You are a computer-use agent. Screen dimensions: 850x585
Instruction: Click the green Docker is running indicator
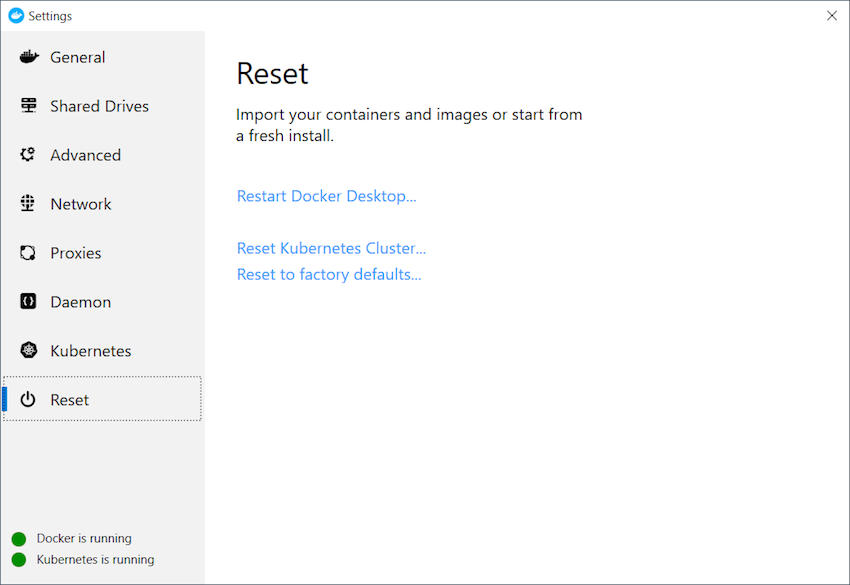click(19, 539)
